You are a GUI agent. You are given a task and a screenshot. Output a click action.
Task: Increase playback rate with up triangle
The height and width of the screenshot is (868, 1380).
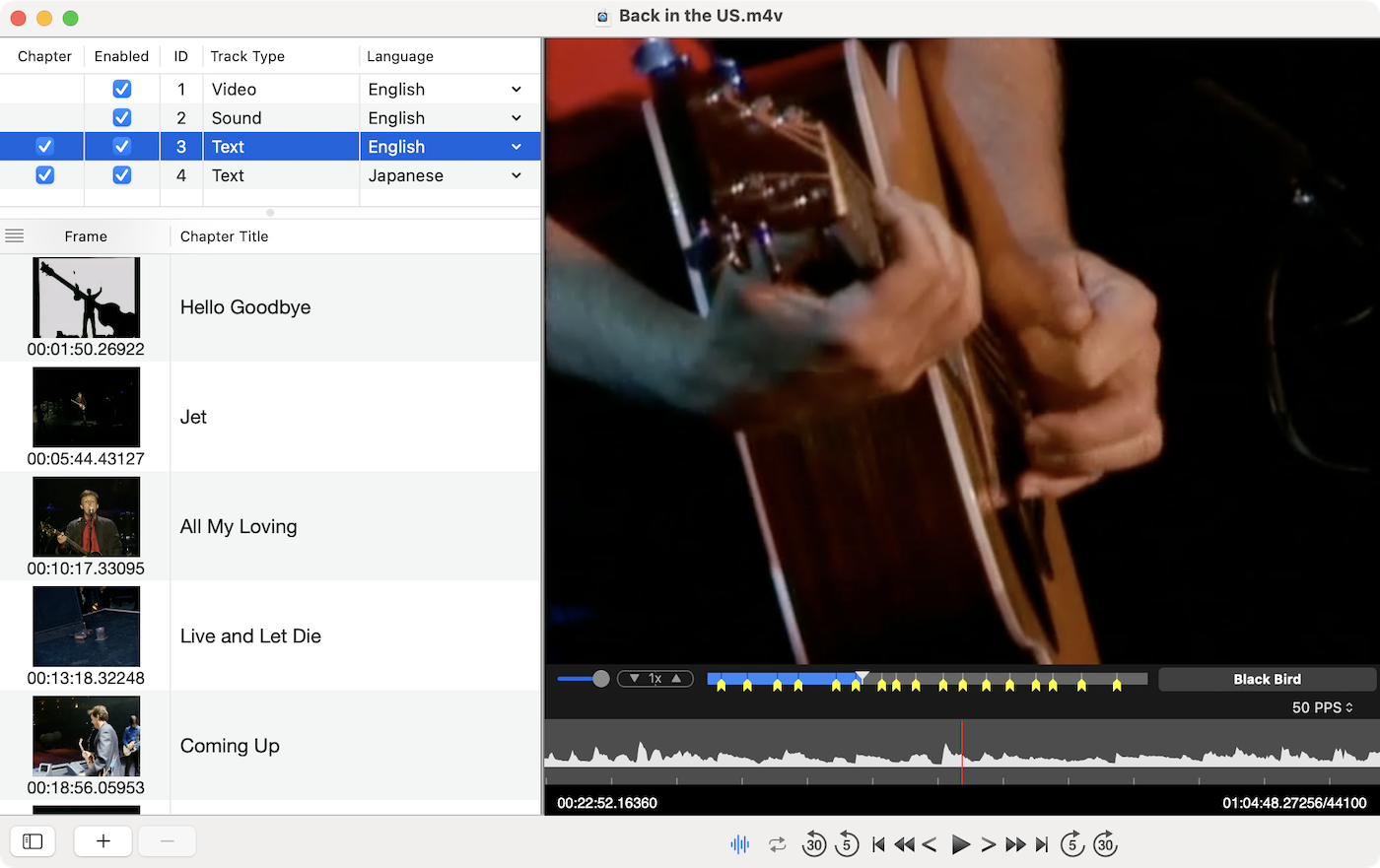click(x=676, y=679)
